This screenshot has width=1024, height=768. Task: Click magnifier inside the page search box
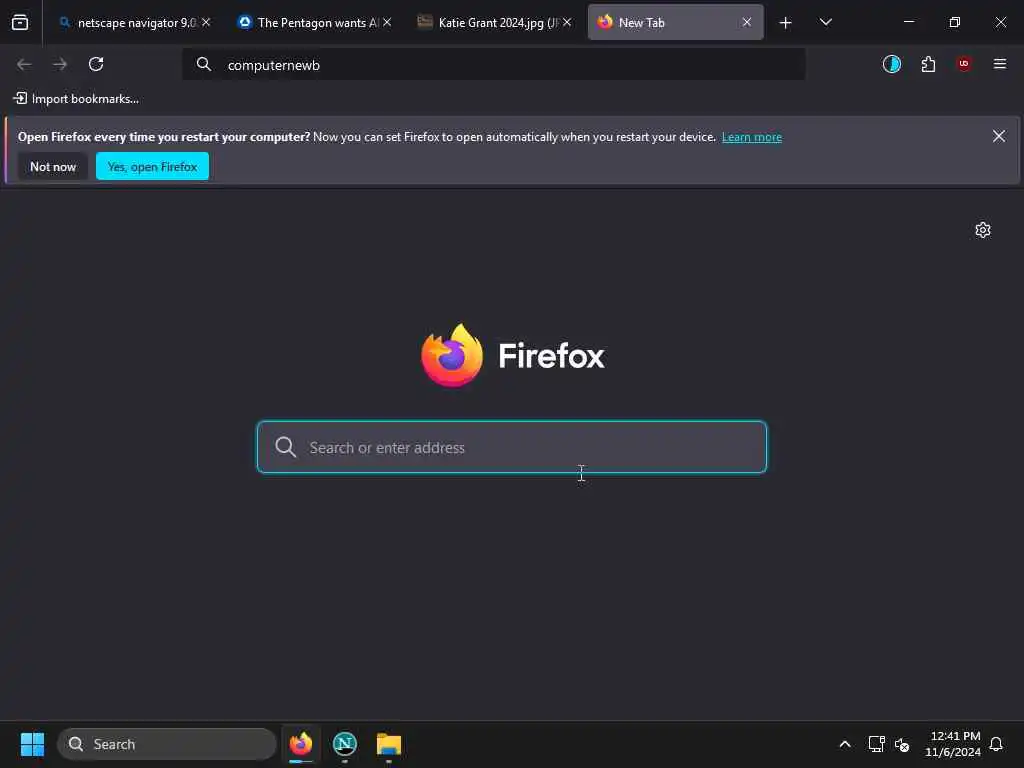coord(285,447)
